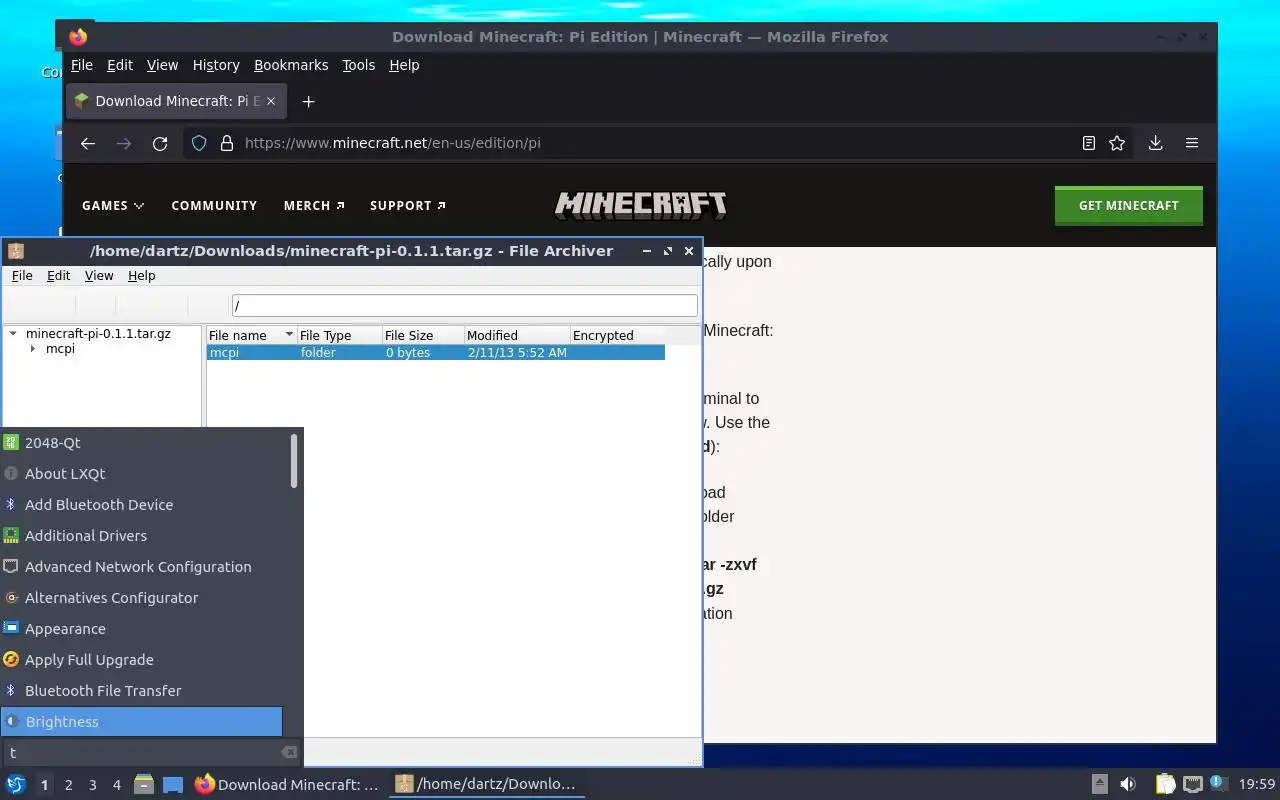
Task: Click the clock showing 19:59
Action: tap(1257, 785)
